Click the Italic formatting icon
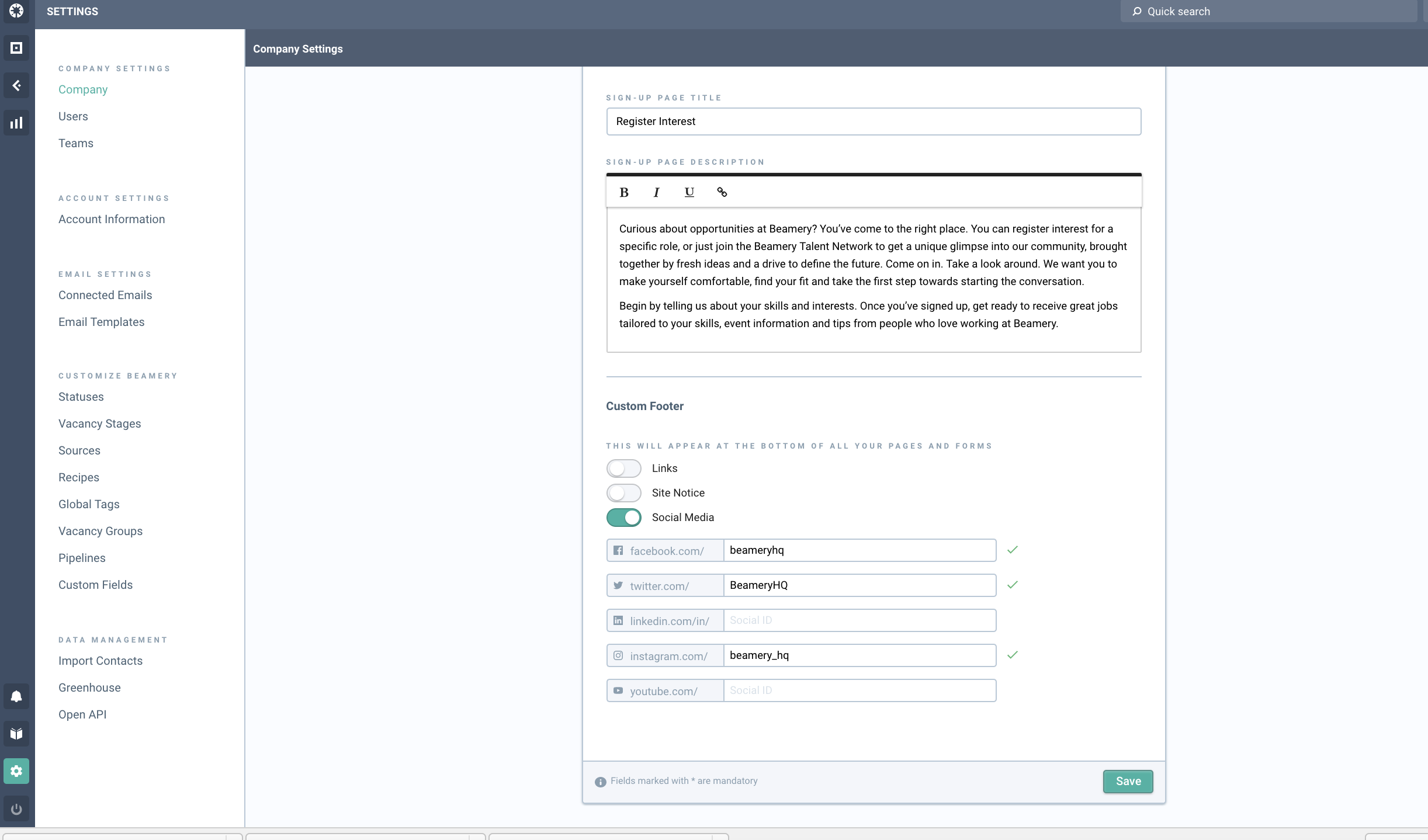 pyautogui.click(x=655, y=192)
